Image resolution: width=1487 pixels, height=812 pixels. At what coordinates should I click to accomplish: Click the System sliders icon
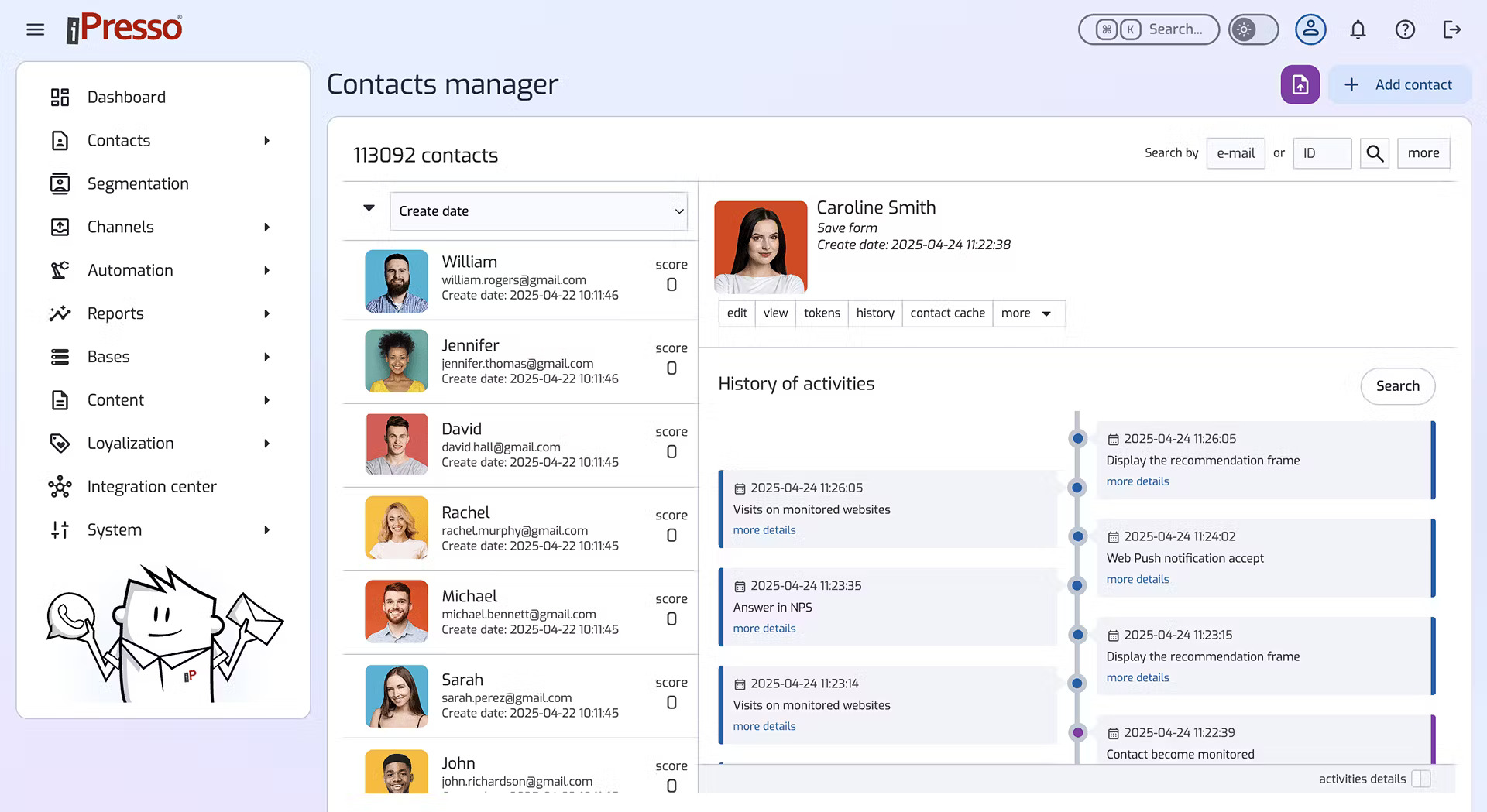coord(60,530)
